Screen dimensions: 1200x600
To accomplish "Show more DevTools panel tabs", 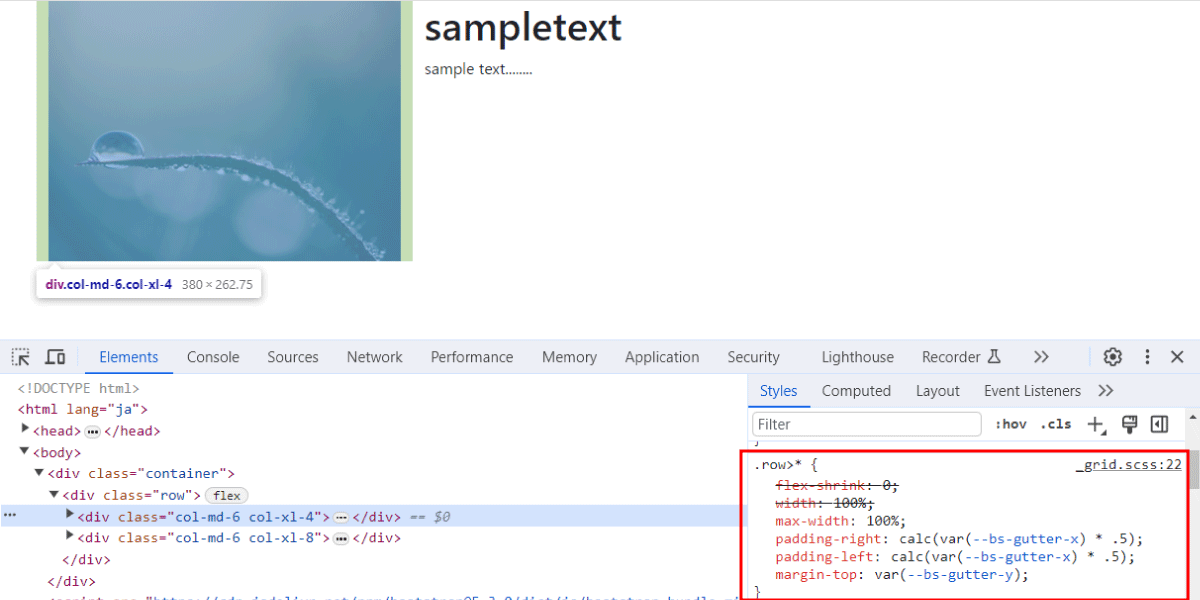I will coord(1041,357).
